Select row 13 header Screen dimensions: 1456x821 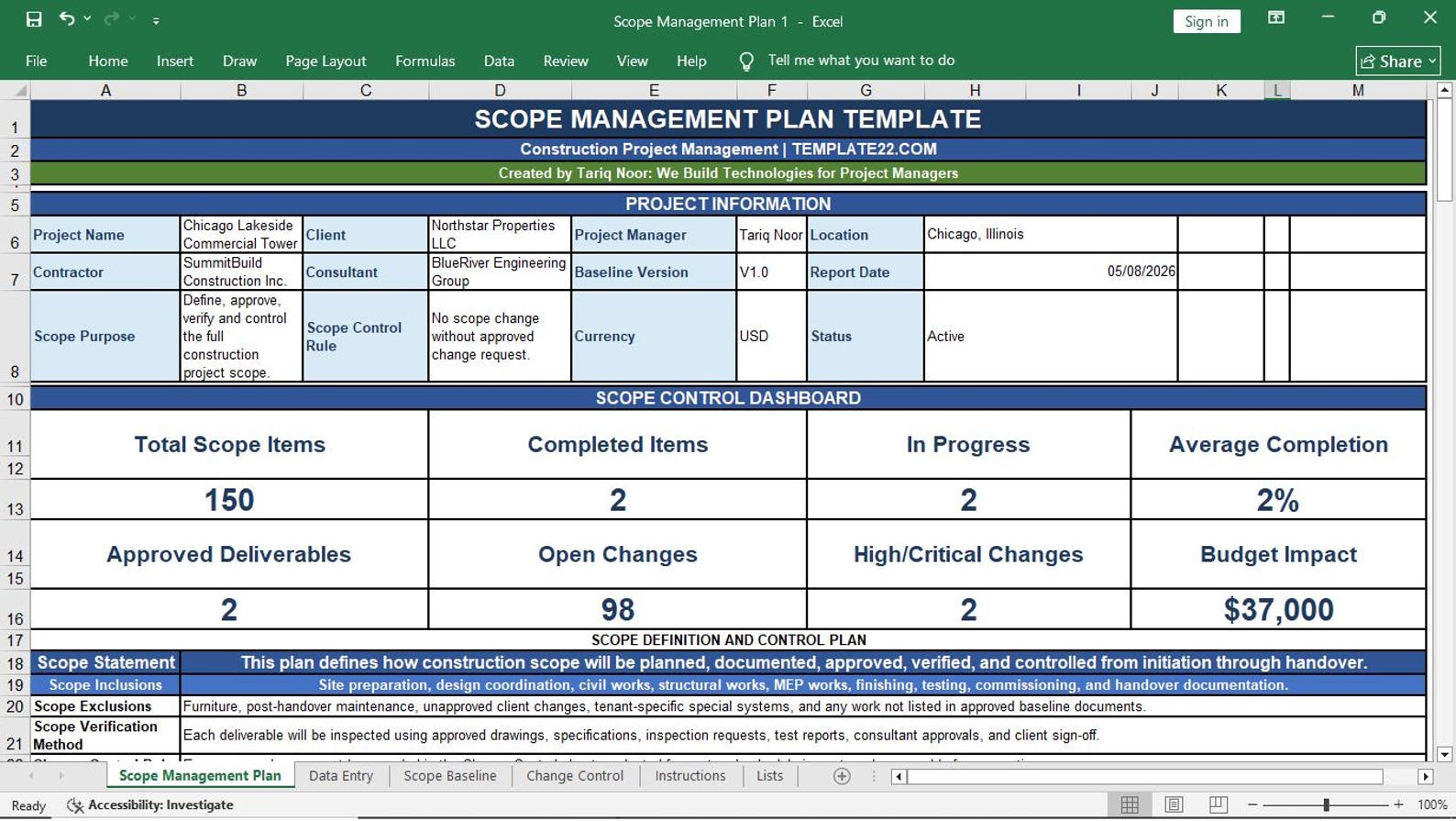pos(15,500)
